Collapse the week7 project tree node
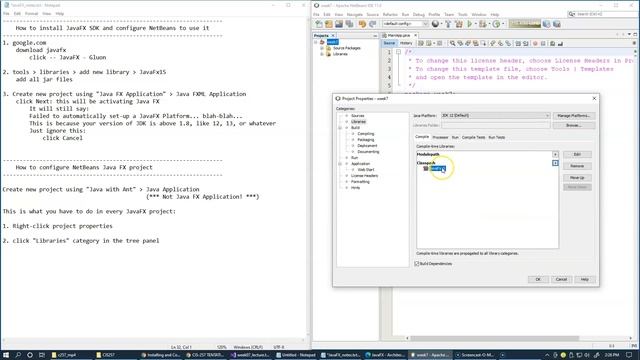Image resolution: width=640 pixels, height=360 pixels. 316,42
